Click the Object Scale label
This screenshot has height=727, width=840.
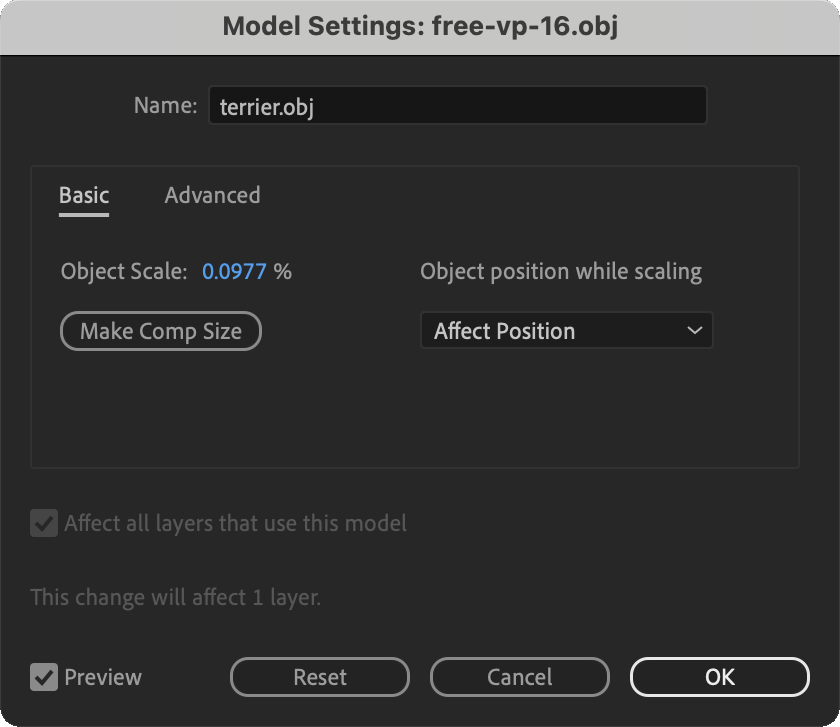(124, 272)
